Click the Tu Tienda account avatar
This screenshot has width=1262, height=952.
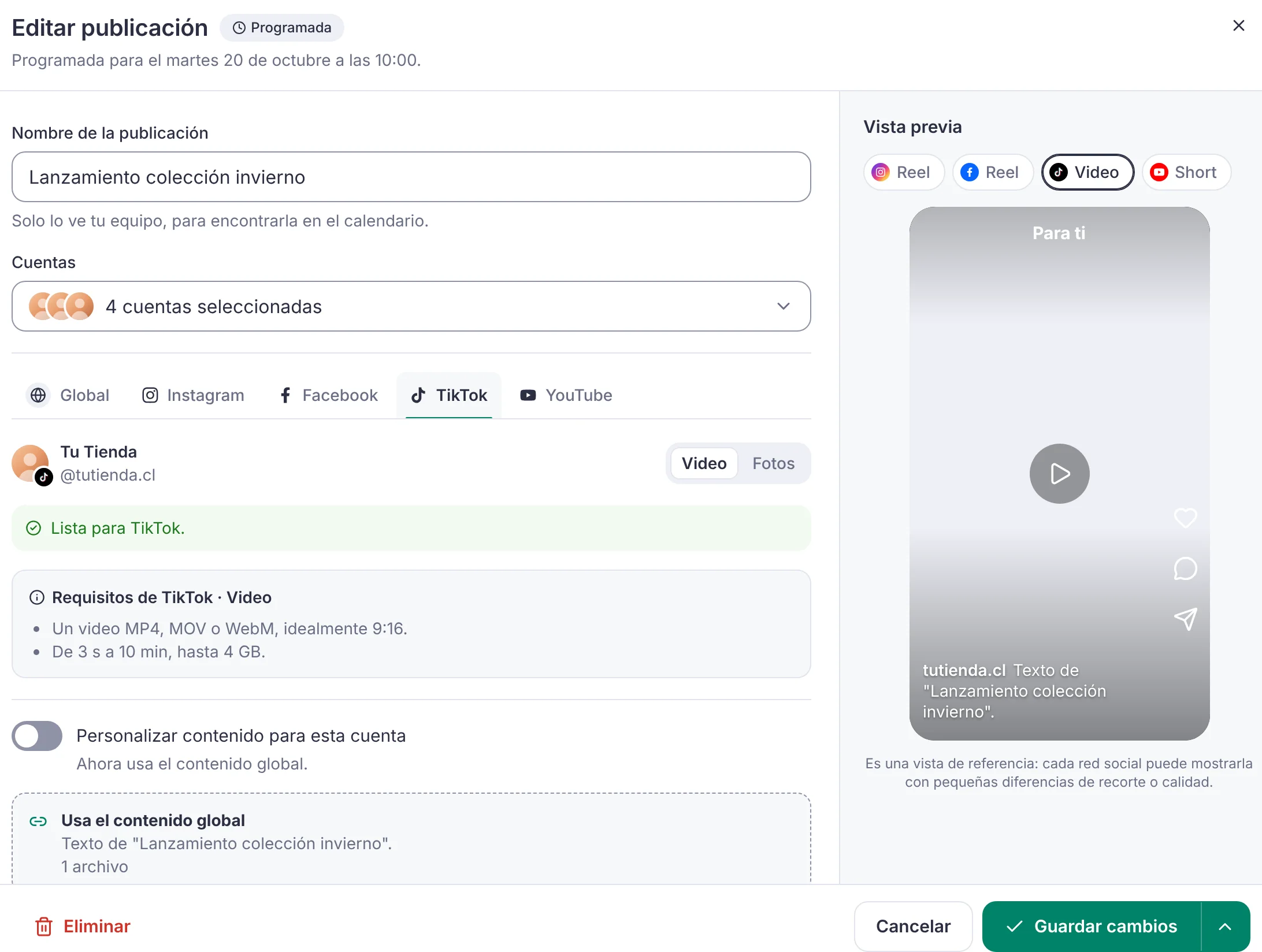tap(30, 462)
